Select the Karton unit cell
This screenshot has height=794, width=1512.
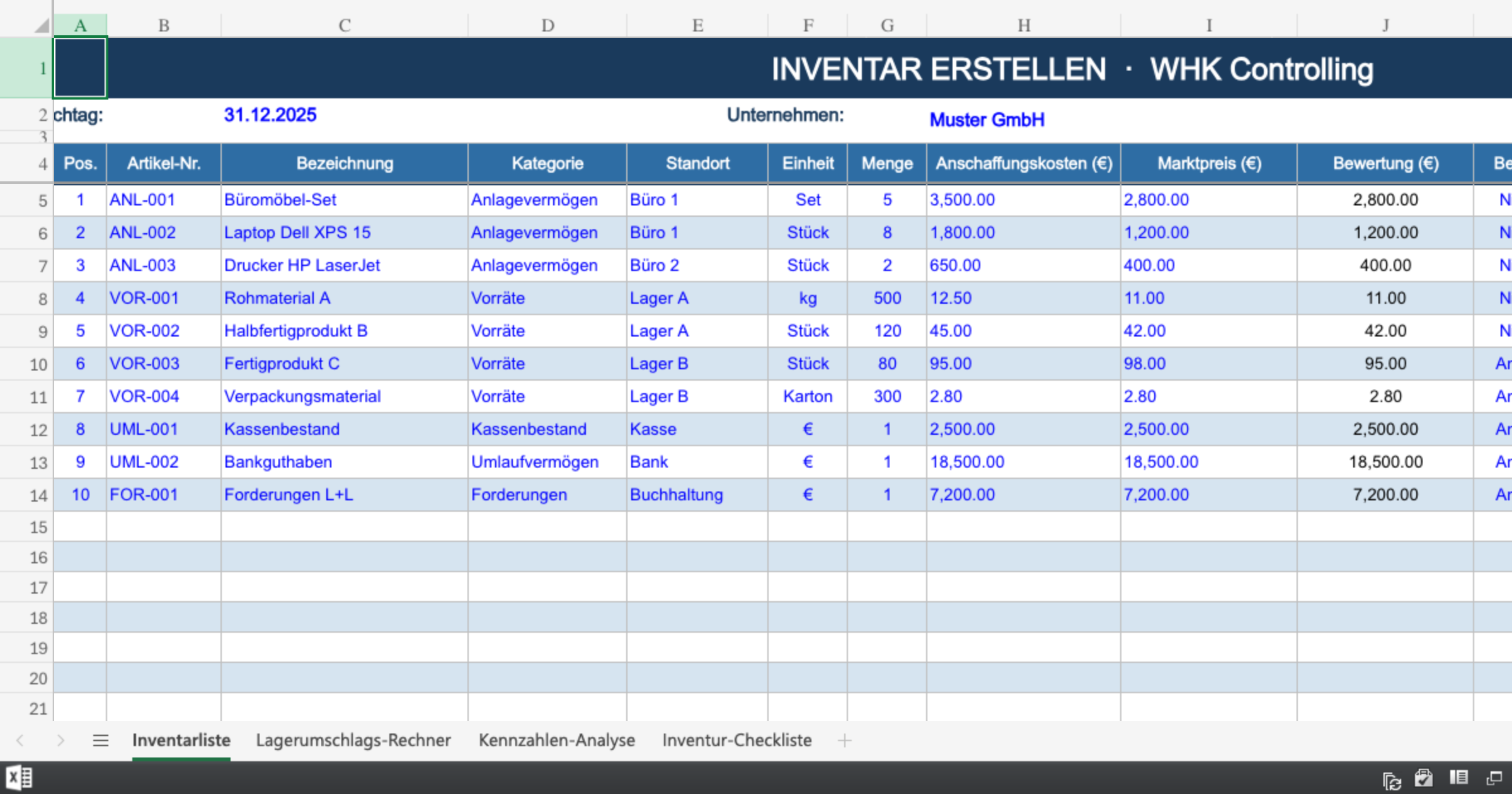(808, 396)
